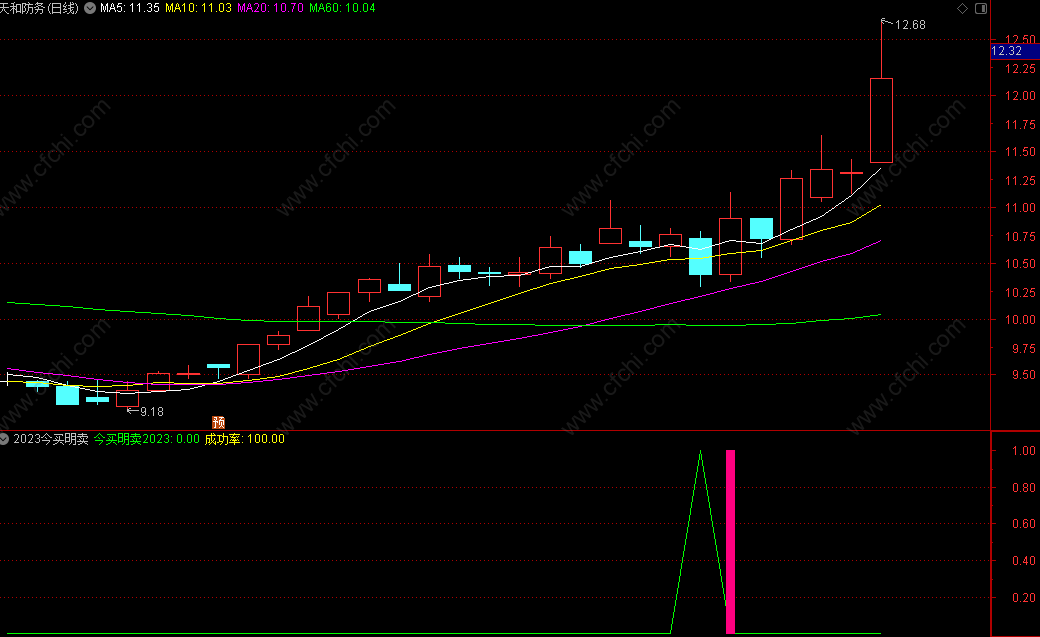
Task: Click the 12.68 high price arrow marker
Action: (903, 25)
